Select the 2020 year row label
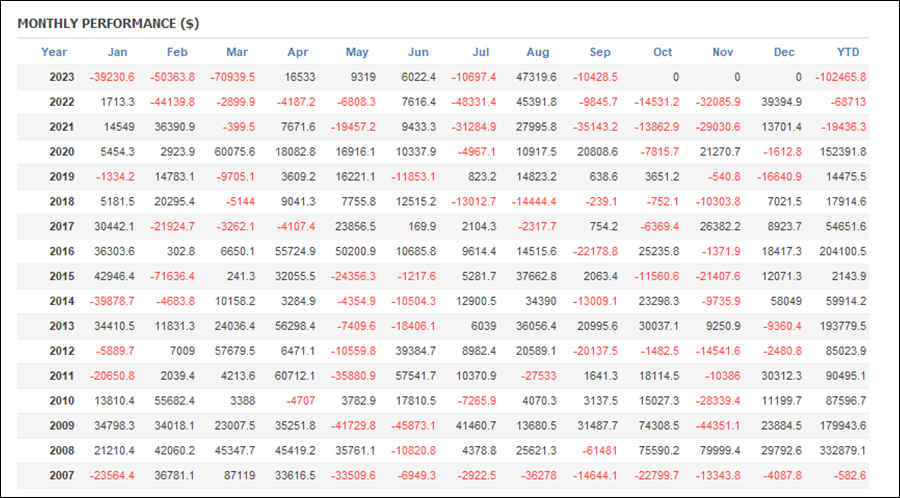The height and width of the screenshot is (498, 900). (x=61, y=151)
